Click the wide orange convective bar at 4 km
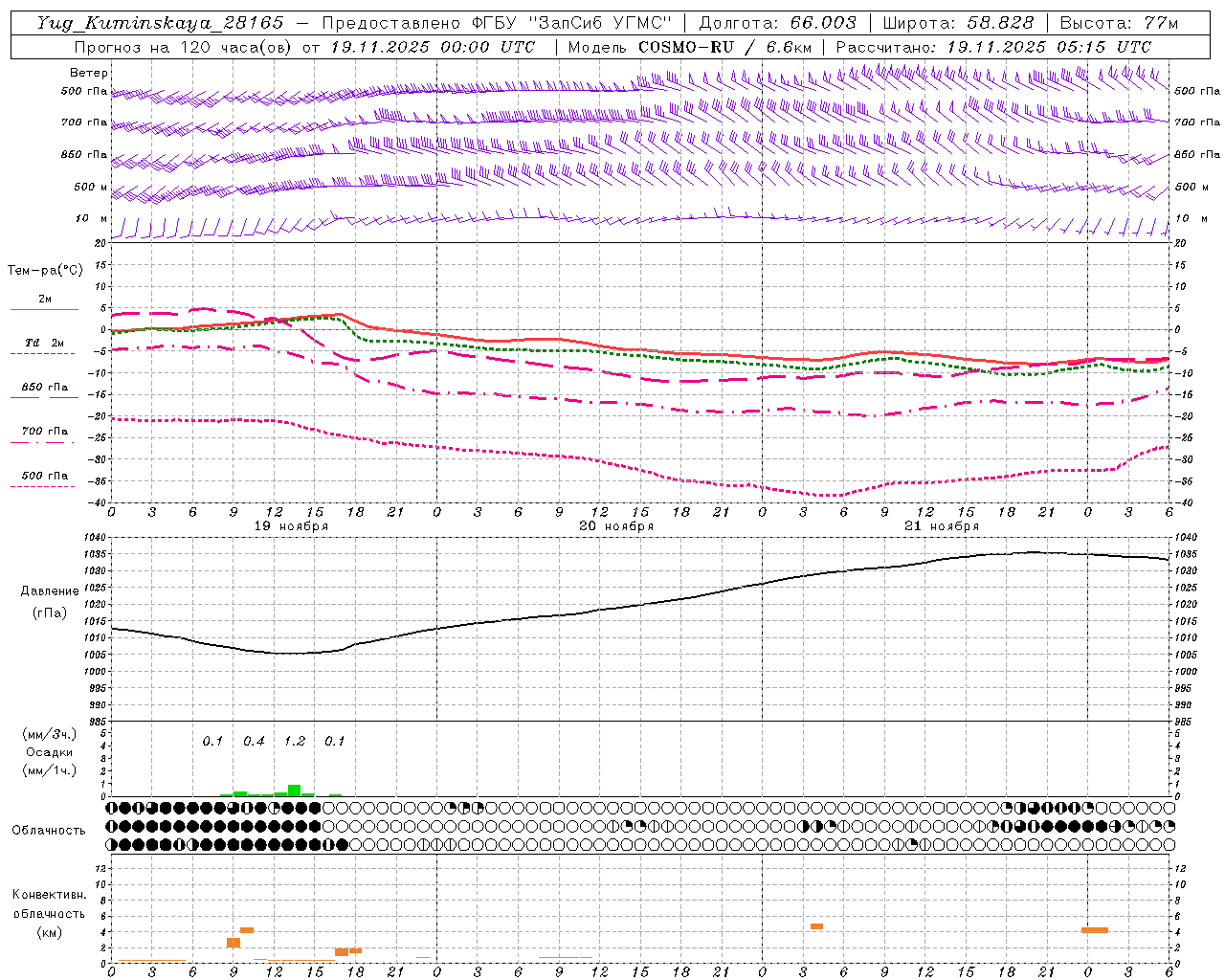Screen dimensions: 1225x980 tap(1095, 930)
